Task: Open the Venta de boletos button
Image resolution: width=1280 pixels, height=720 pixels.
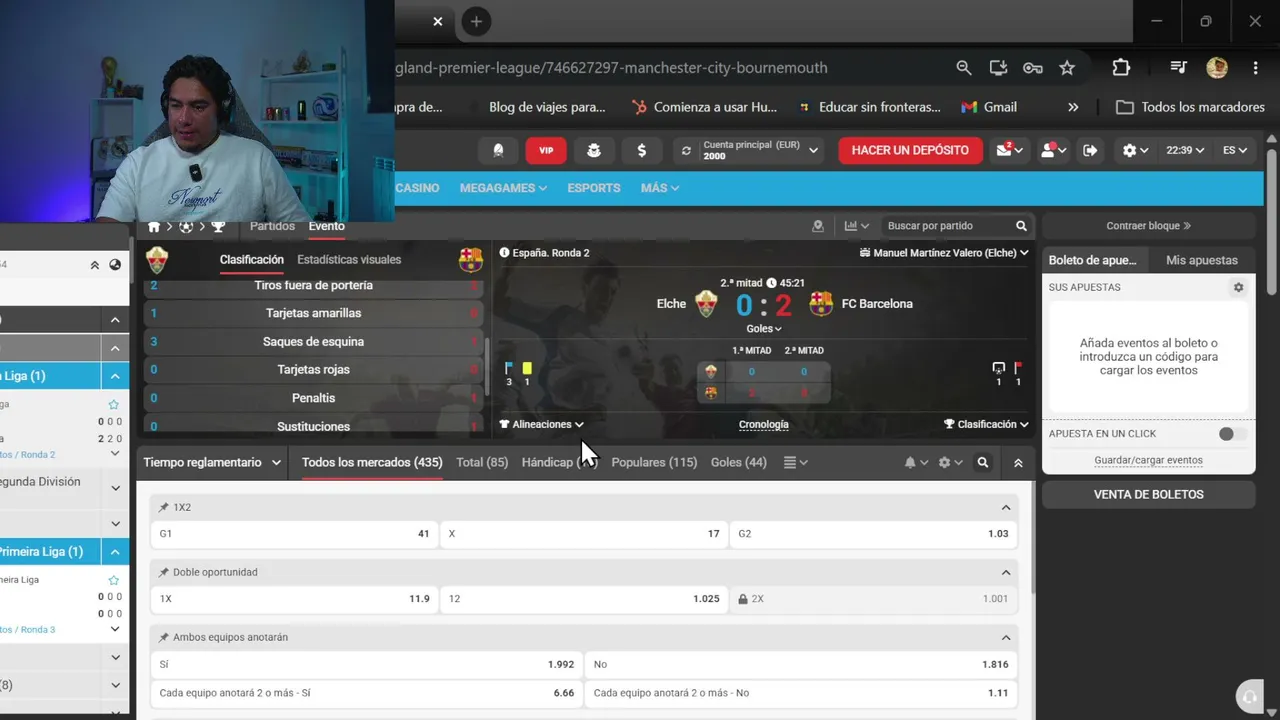Action: (1148, 494)
